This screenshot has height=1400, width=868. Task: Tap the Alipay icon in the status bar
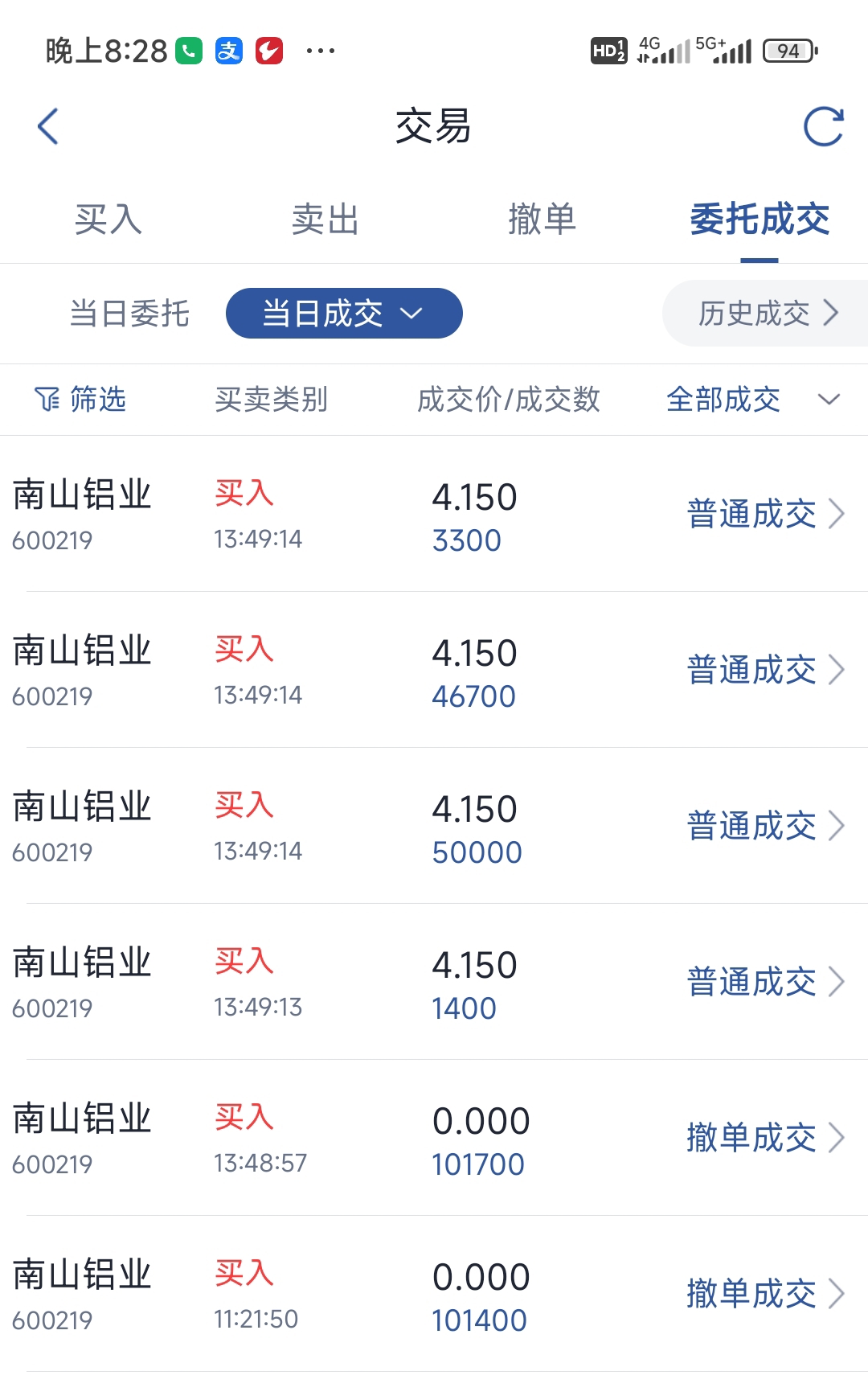tap(229, 51)
